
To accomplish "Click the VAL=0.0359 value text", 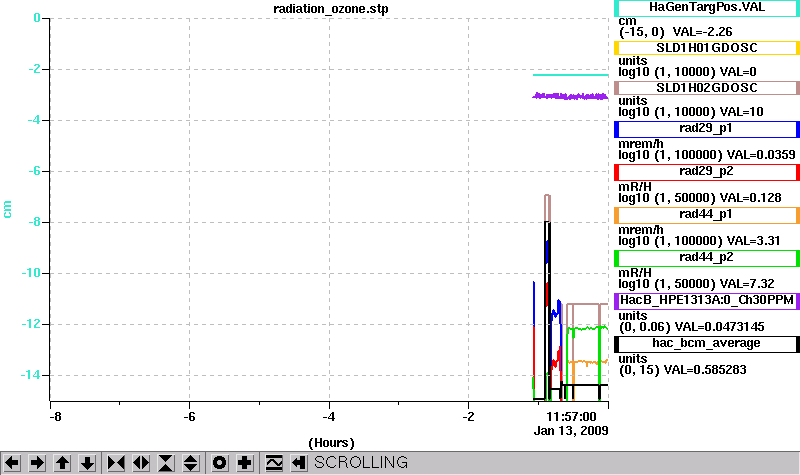I will (x=761, y=155).
